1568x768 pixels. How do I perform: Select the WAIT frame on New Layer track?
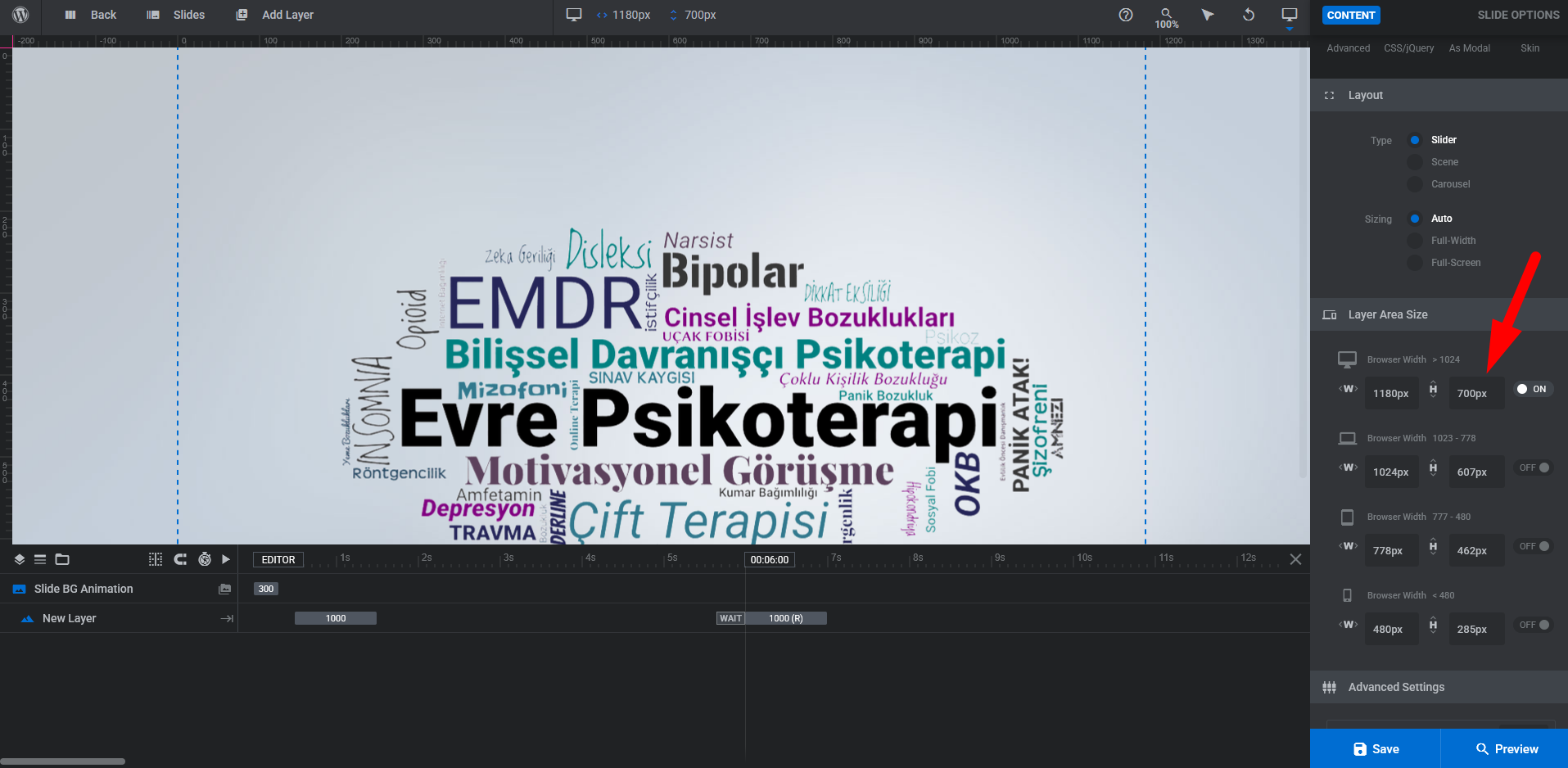pos(730,618)
